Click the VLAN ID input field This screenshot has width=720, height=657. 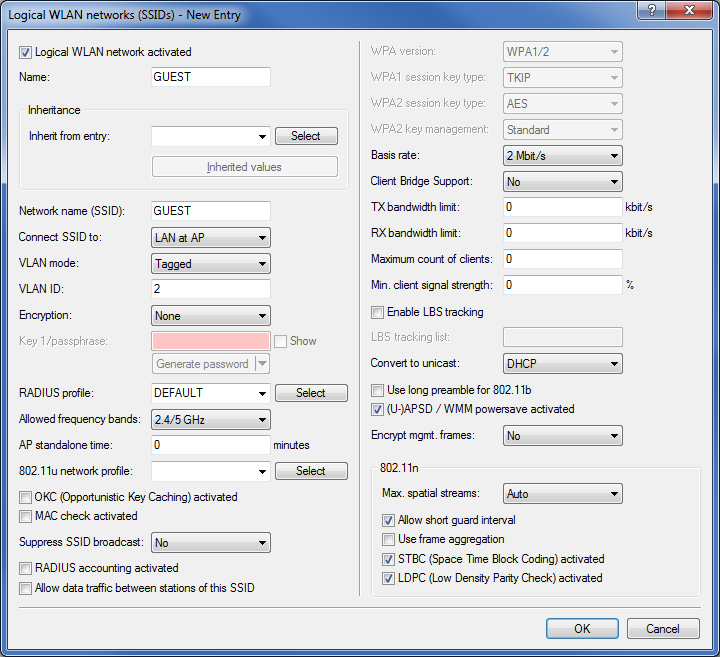[x=211, y=290]
